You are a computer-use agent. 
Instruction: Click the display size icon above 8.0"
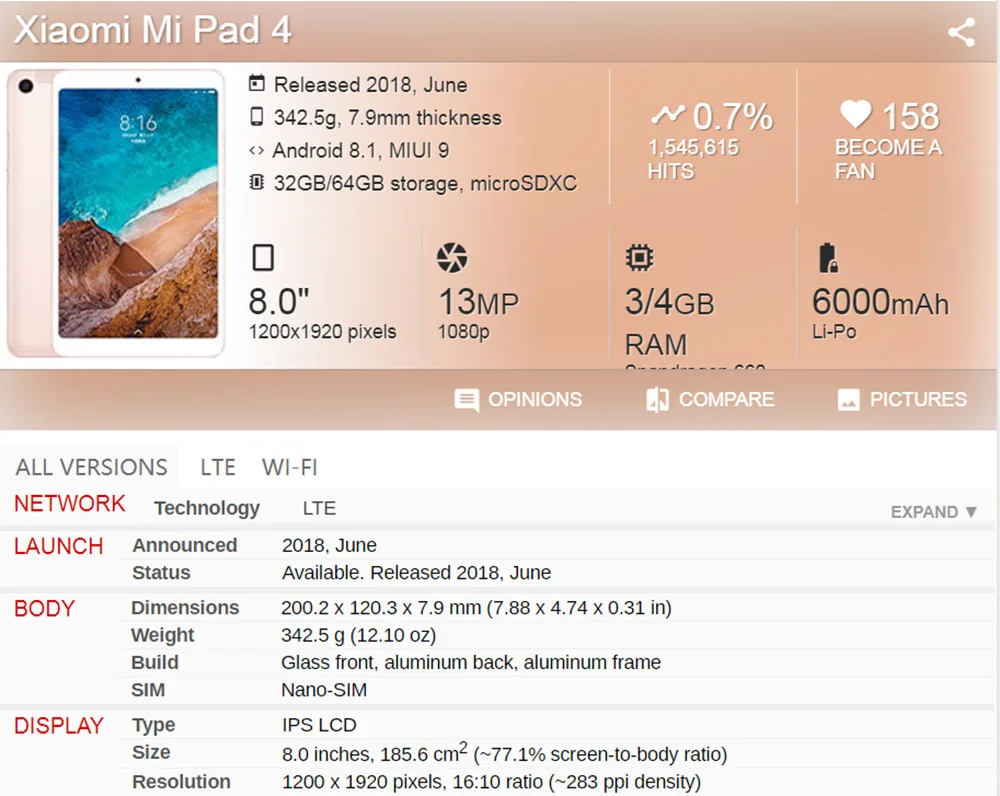pos(263,258)
